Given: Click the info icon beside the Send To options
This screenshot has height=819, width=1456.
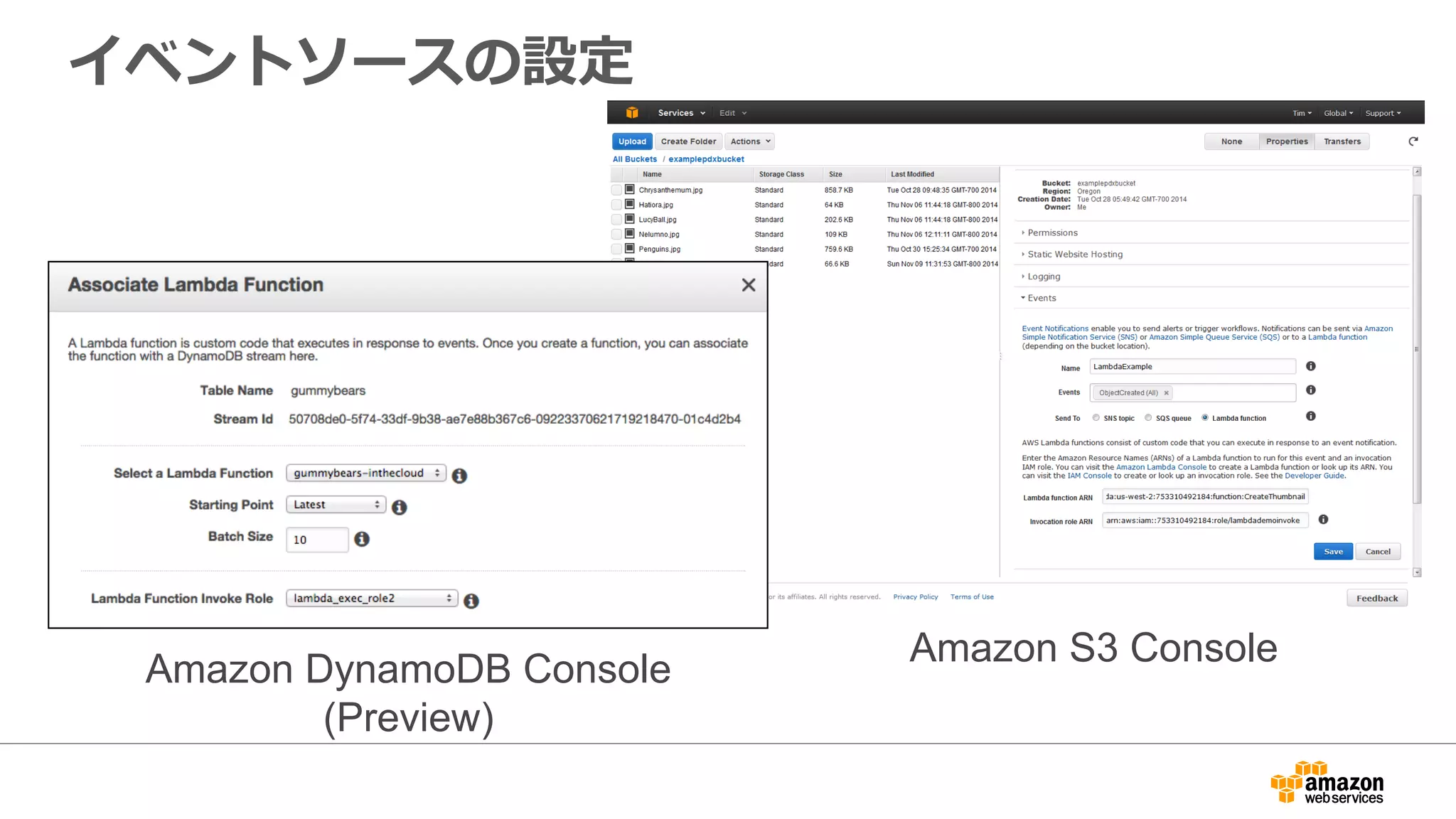Looking at the screenshot, I should point(1311,416).
